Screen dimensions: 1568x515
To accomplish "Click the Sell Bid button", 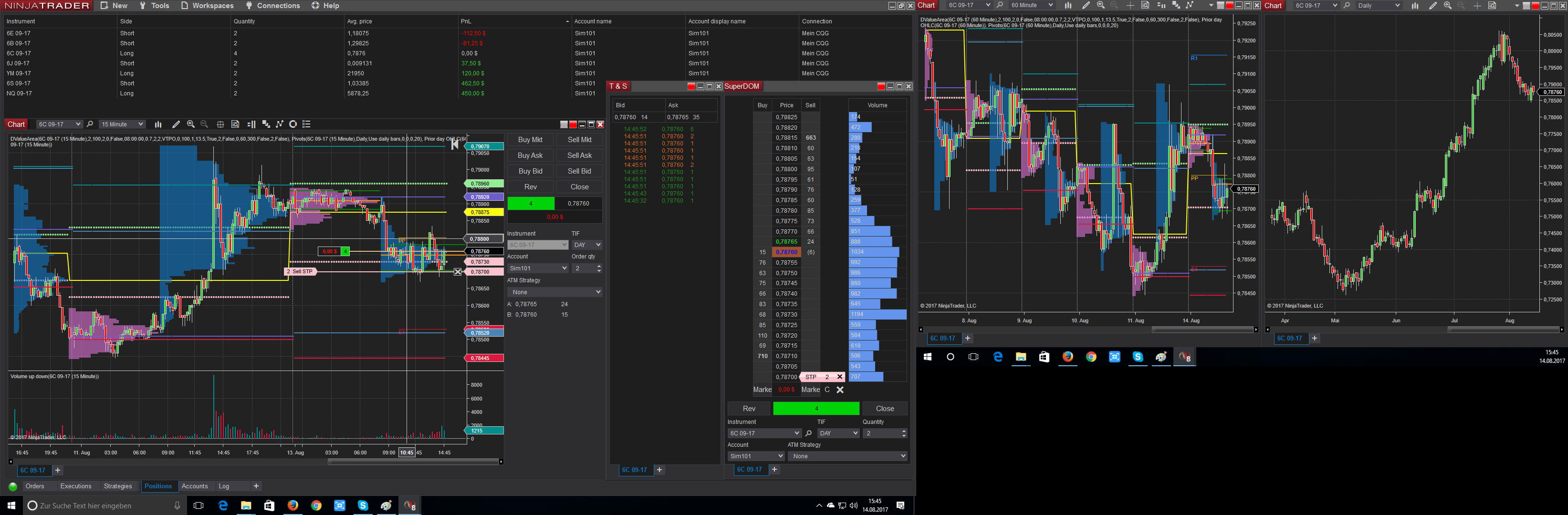I will (x=579, y=172).
